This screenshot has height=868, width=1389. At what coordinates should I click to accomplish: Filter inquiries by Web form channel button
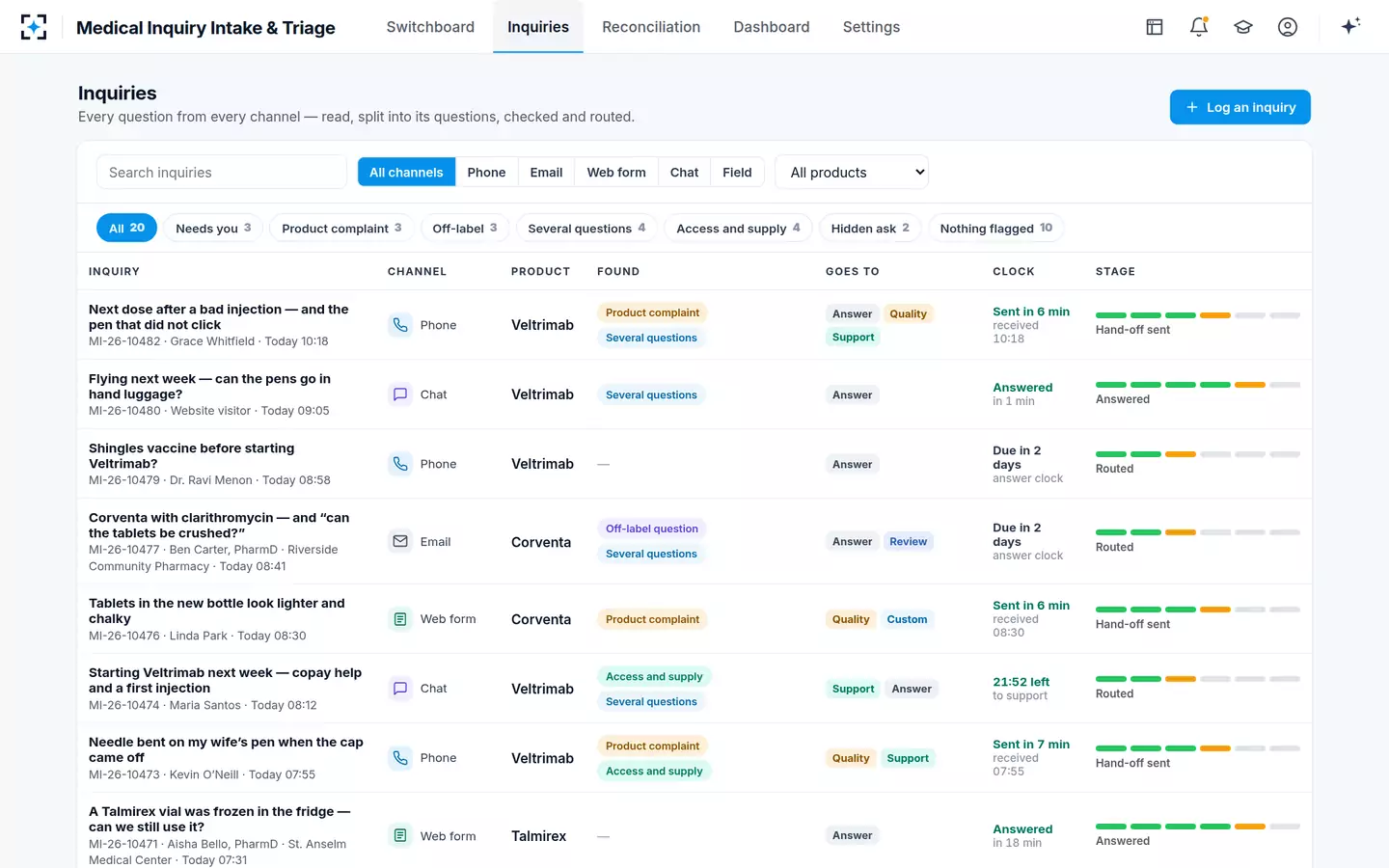pyautogui.click(x=616, y=173)
